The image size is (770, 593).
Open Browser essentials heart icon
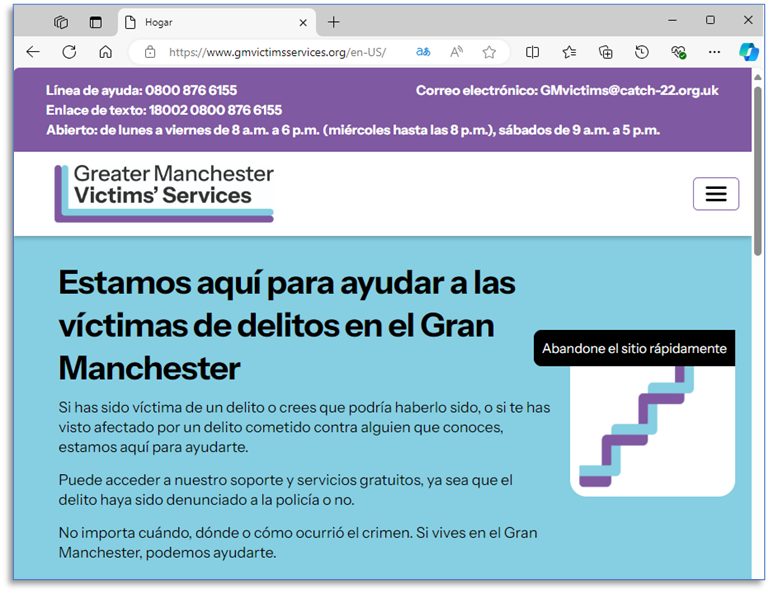coord(678,52)
